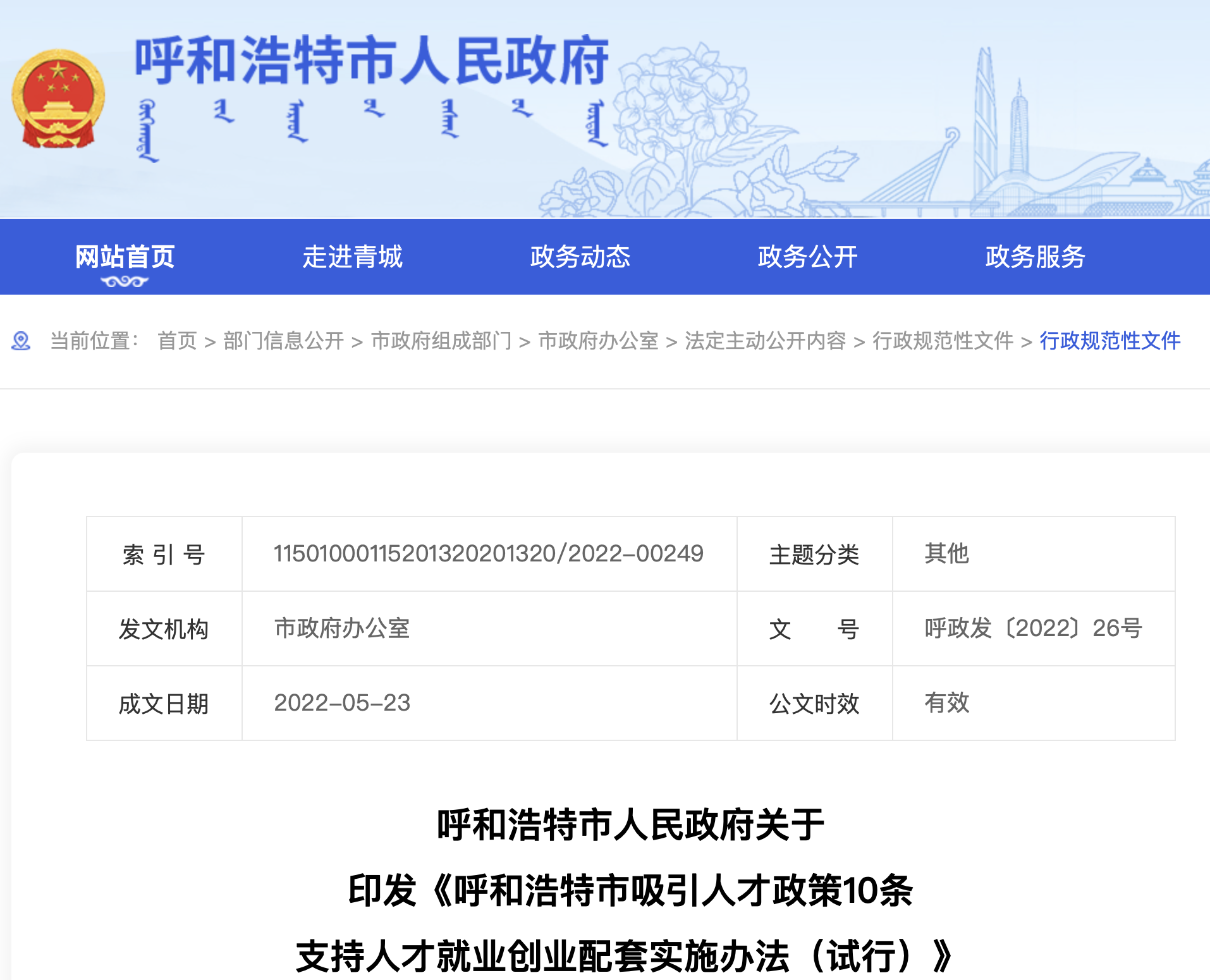The image size is (1210, 980).
Task: Click the blue 行政规范性文件 current page link
Action: point(1109,341)
